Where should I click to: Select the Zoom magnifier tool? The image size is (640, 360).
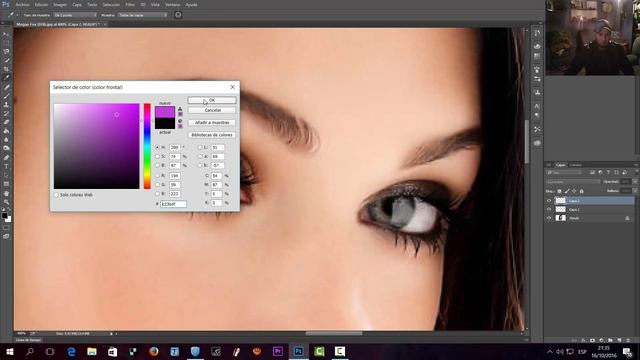tap(7, 202)
